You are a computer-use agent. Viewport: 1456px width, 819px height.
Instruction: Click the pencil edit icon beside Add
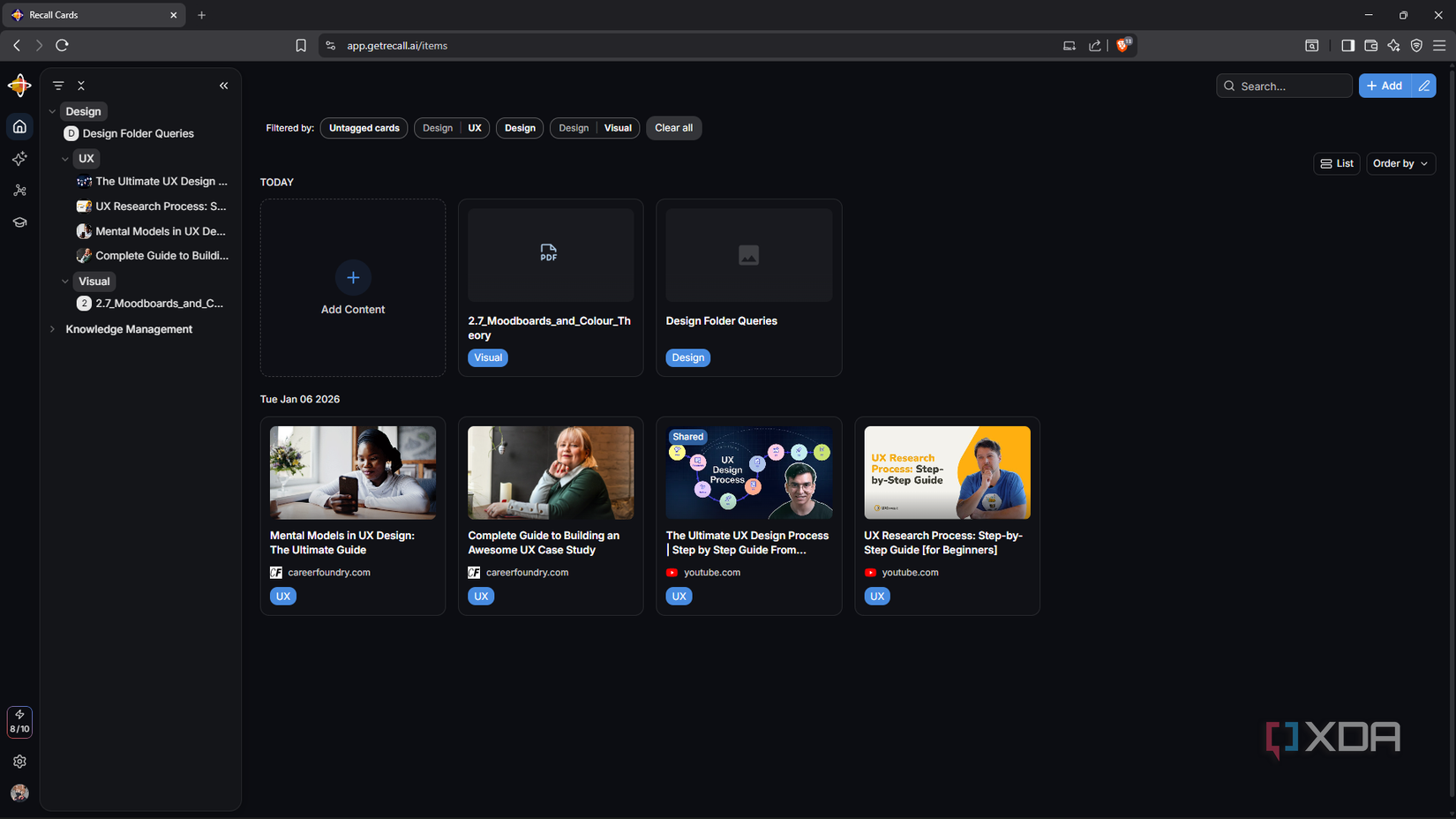tap(1424, 86)
